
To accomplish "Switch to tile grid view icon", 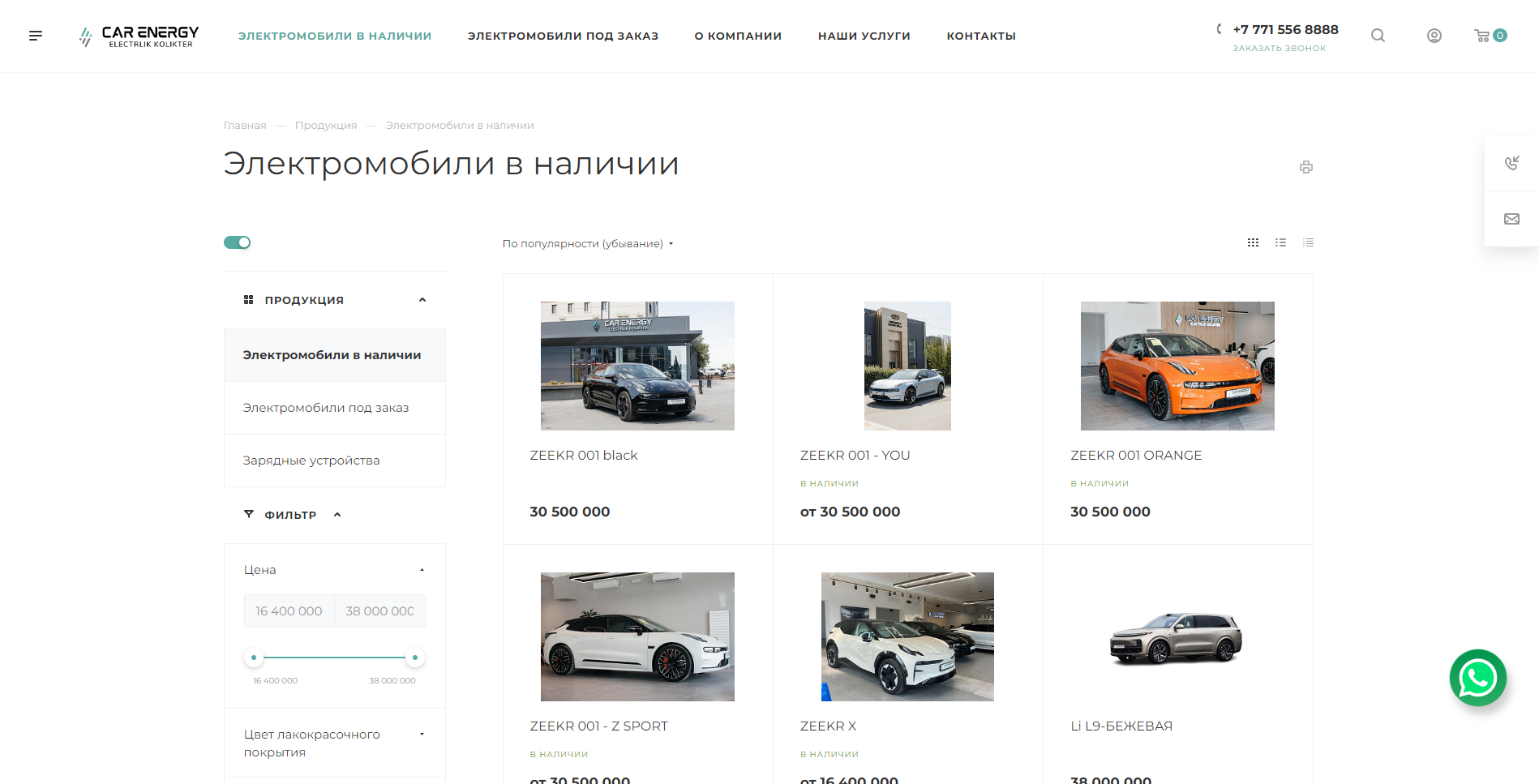I will tap(1253, 242).
